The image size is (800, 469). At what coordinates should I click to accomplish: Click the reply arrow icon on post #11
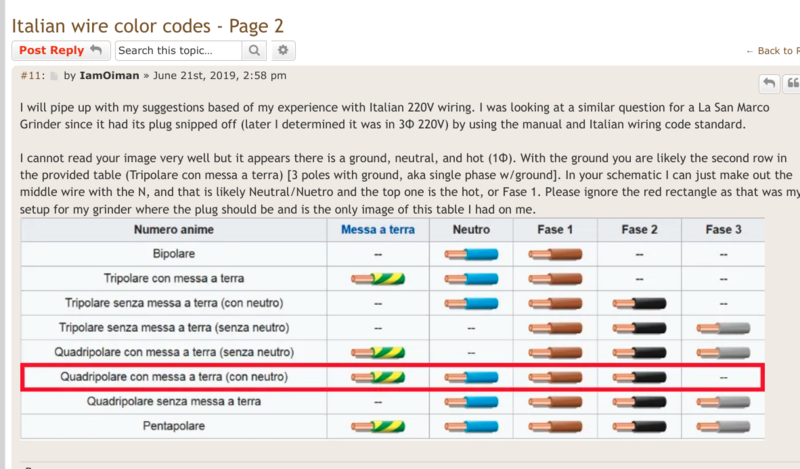coord(768,84)
